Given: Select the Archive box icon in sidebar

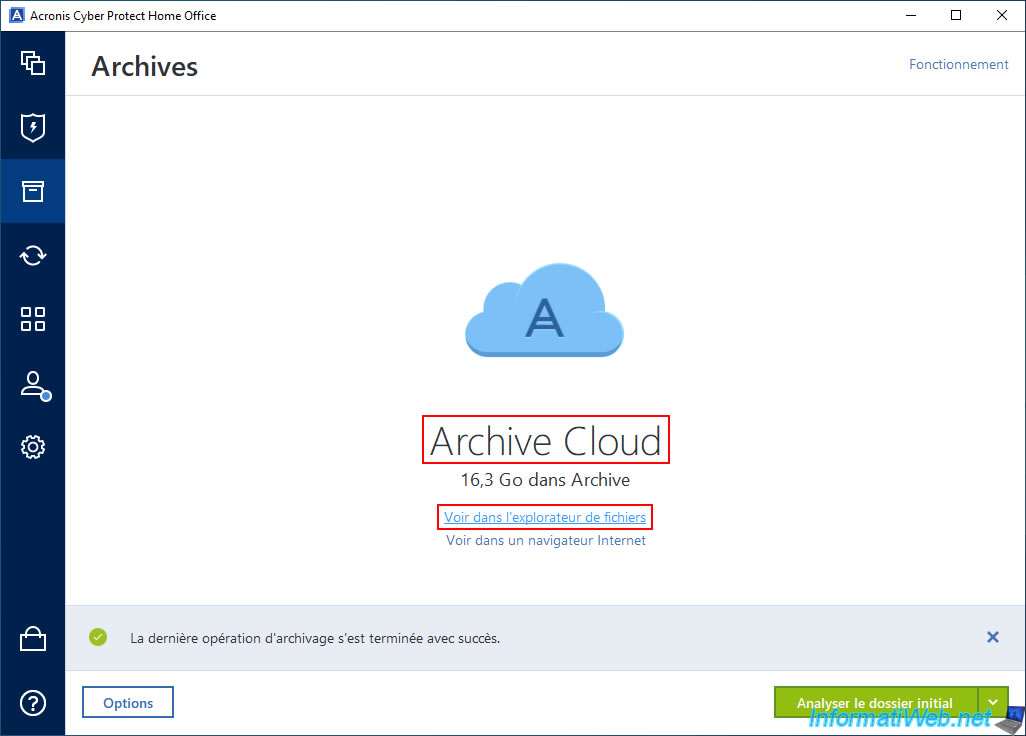Looking at the screenshot, I should [33, 191].
